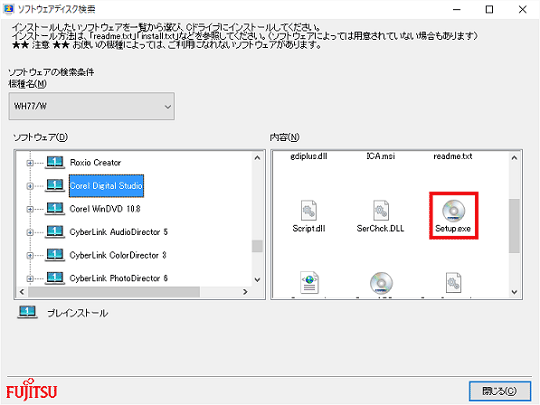The height and width of the screenshot is (405, 540).
Task: Select the Corel Digital Studio entry
Action: [106, 186]
